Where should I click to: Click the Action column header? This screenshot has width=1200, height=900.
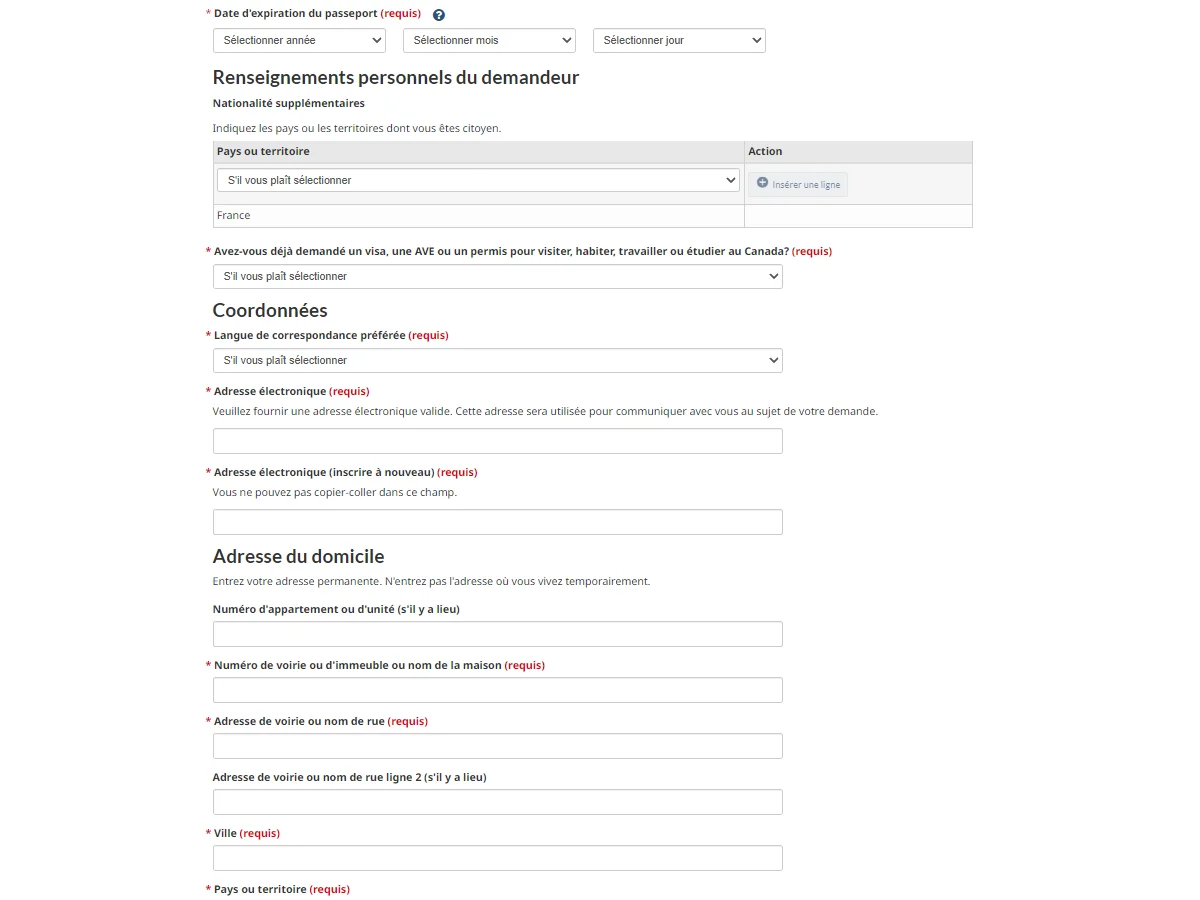[x=766, y=151]
